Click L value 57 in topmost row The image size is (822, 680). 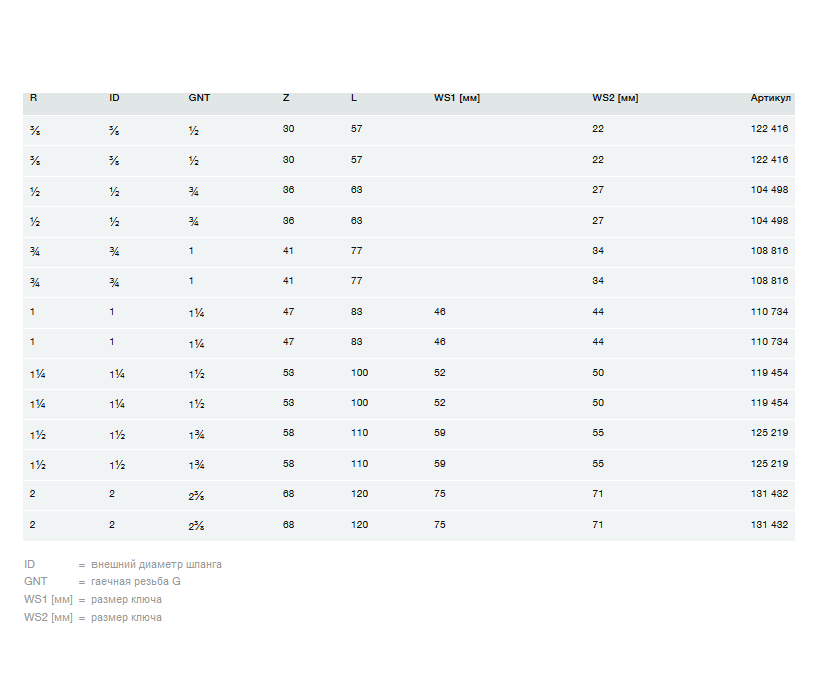357,129
